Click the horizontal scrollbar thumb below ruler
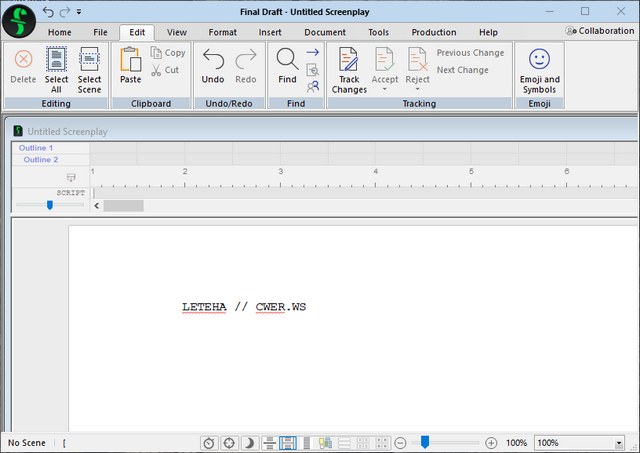 tap(123, 205)
